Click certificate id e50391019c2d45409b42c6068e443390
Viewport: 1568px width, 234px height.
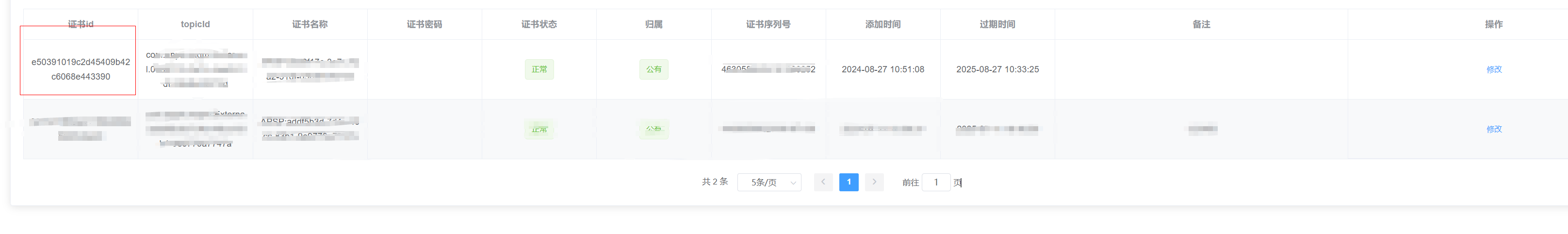[x=81, y=69]
